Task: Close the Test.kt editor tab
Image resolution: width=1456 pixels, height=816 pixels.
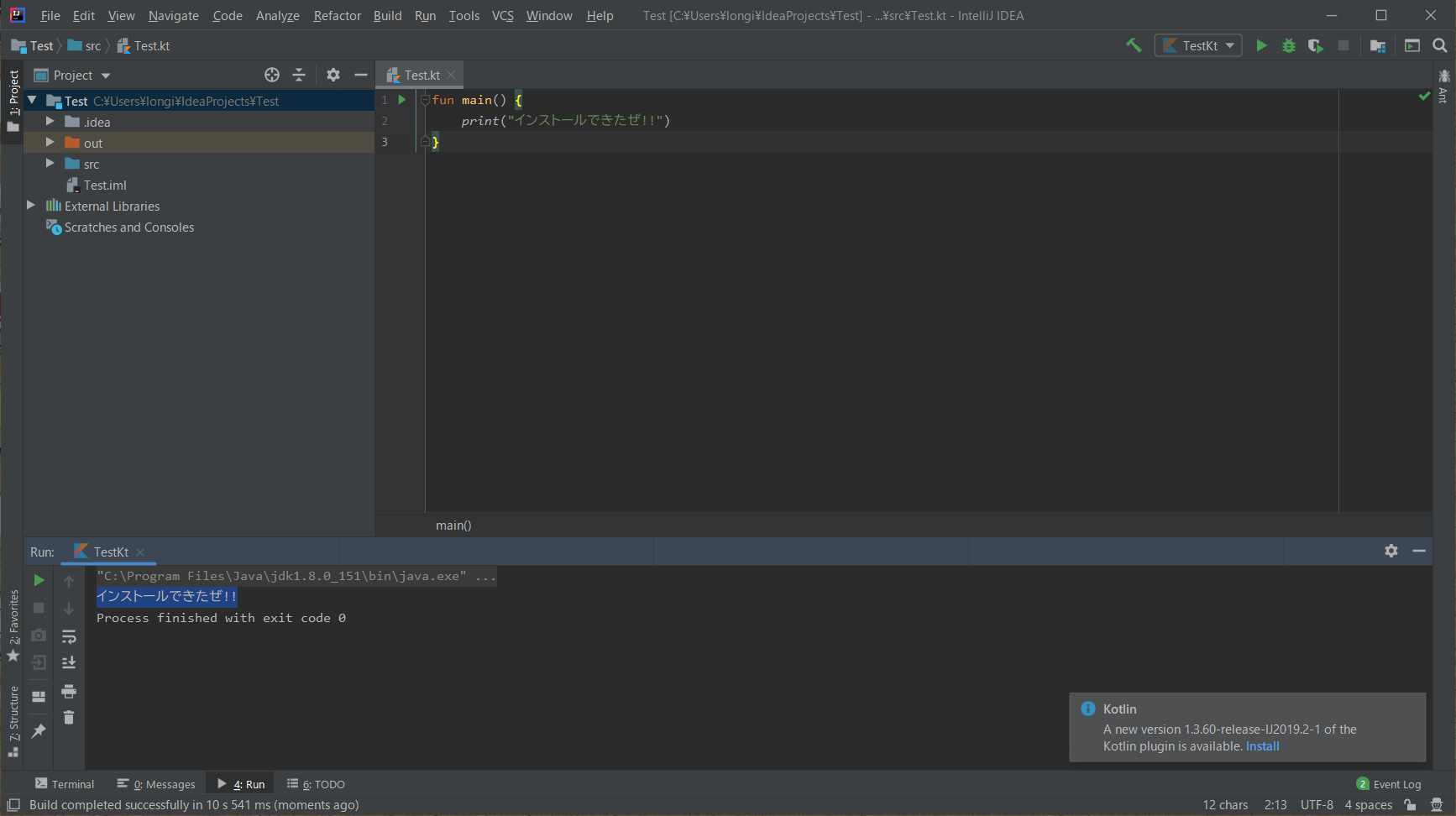Action: 452,75
